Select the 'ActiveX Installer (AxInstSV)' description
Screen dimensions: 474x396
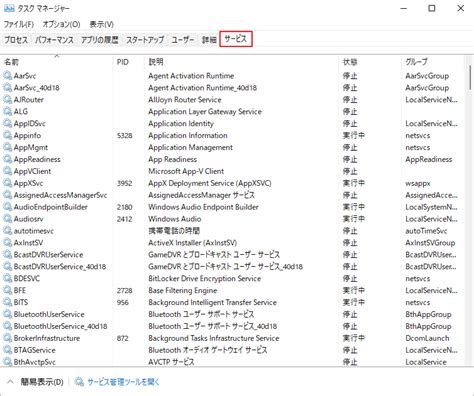[192, 243]
